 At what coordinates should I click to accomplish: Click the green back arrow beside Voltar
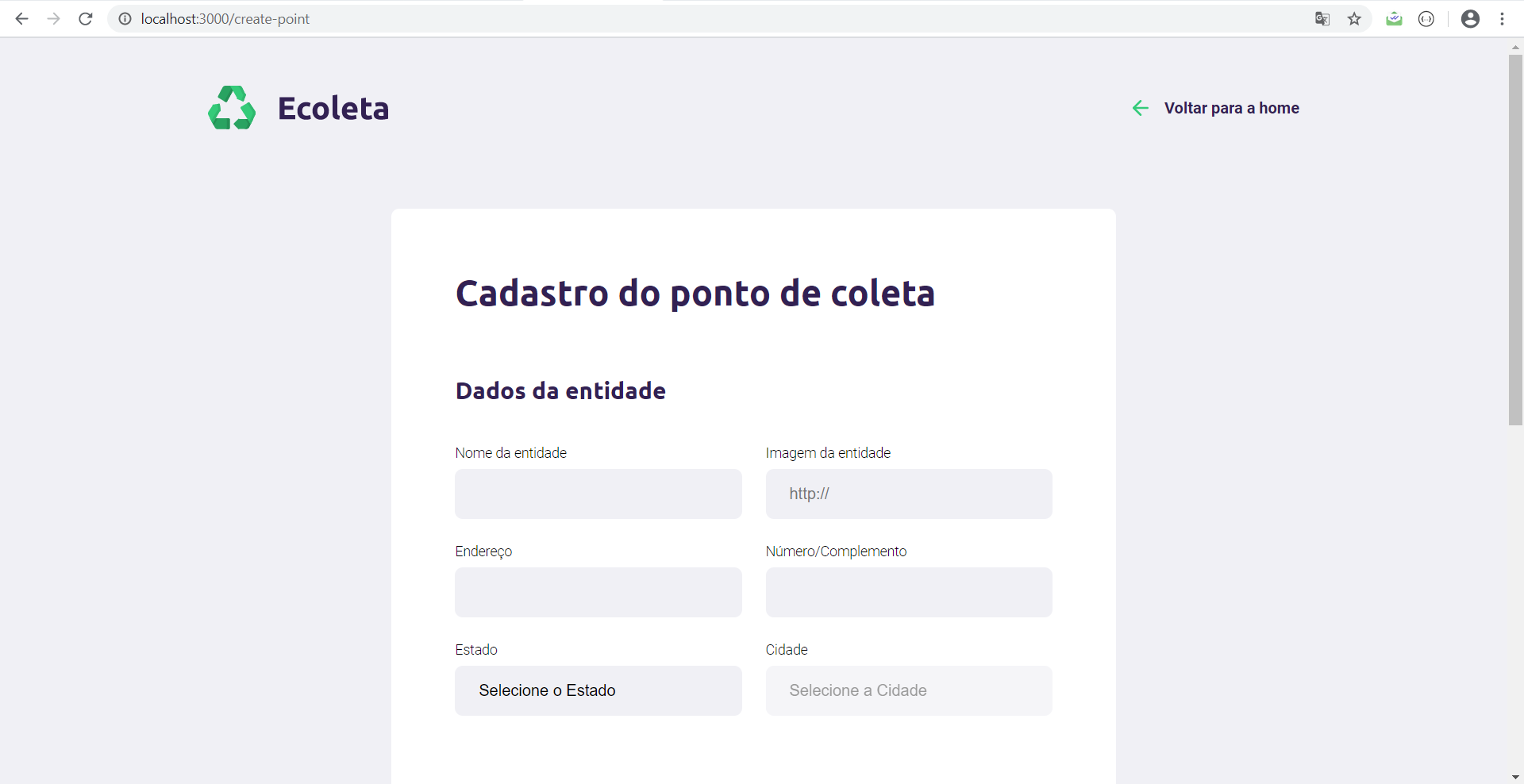point(1141,108)
